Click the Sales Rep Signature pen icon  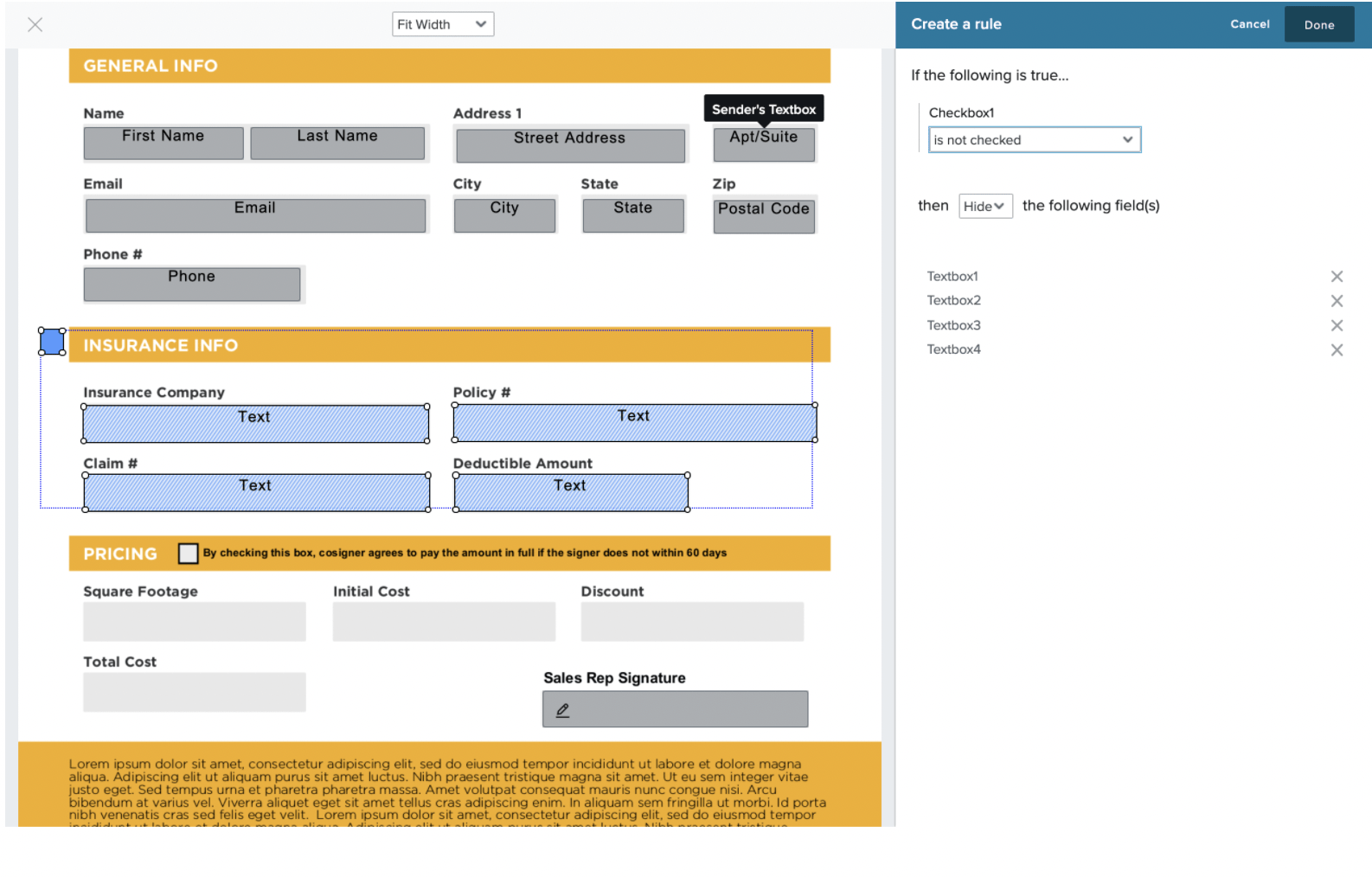[562, 710]
